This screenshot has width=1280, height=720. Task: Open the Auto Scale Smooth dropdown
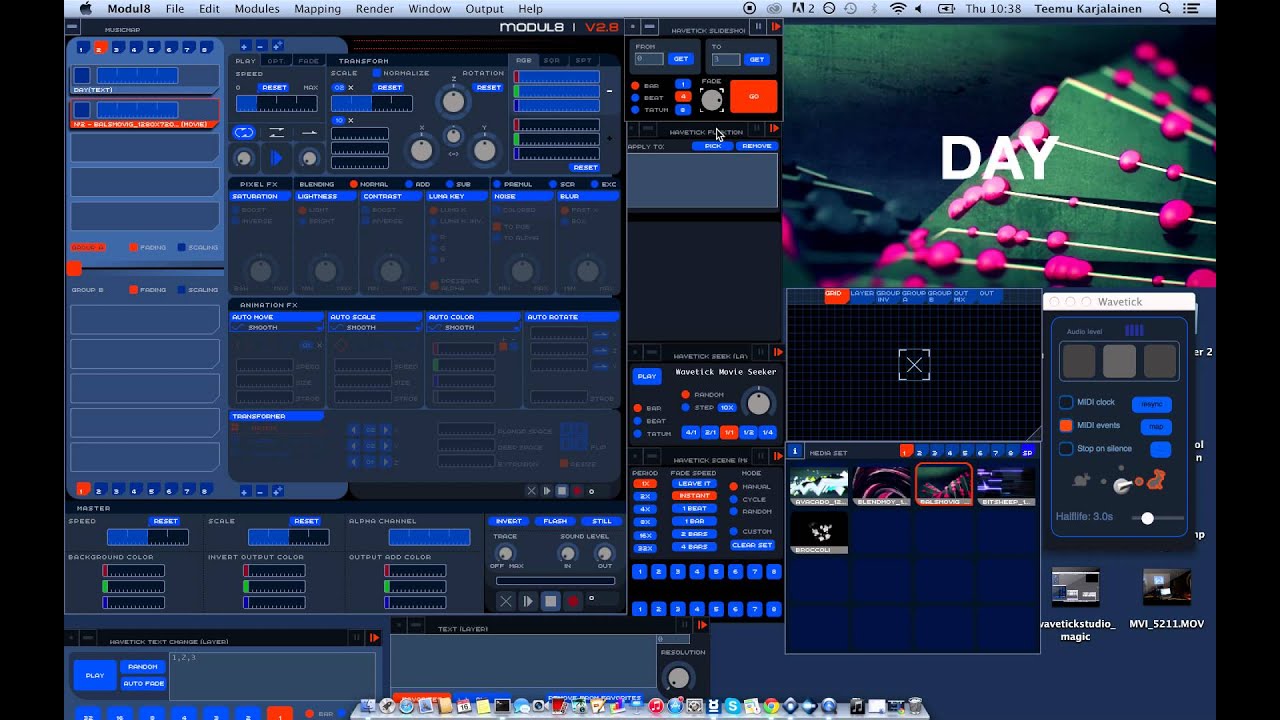(x=375, y=327)
